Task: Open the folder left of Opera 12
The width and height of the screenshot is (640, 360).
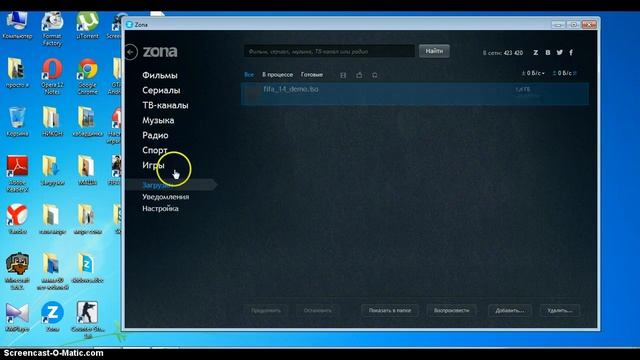Action: [x=17, y=73]
